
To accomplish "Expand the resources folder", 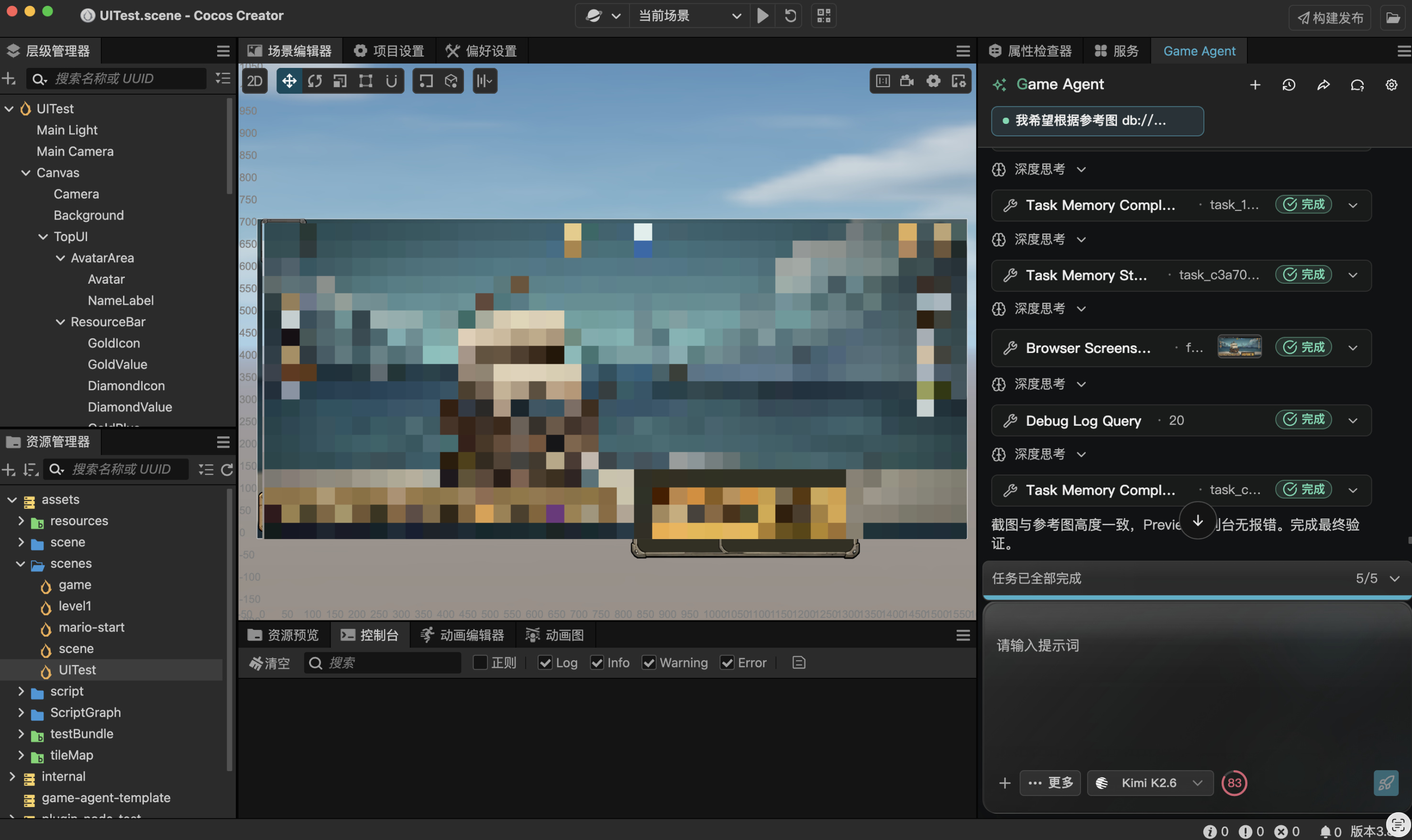I will pos(21,521).
